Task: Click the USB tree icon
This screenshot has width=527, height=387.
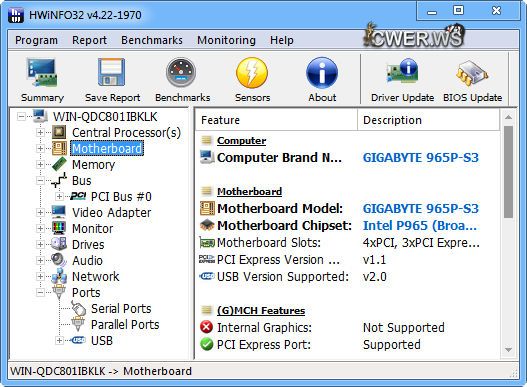Action: (x=78, y=340)
